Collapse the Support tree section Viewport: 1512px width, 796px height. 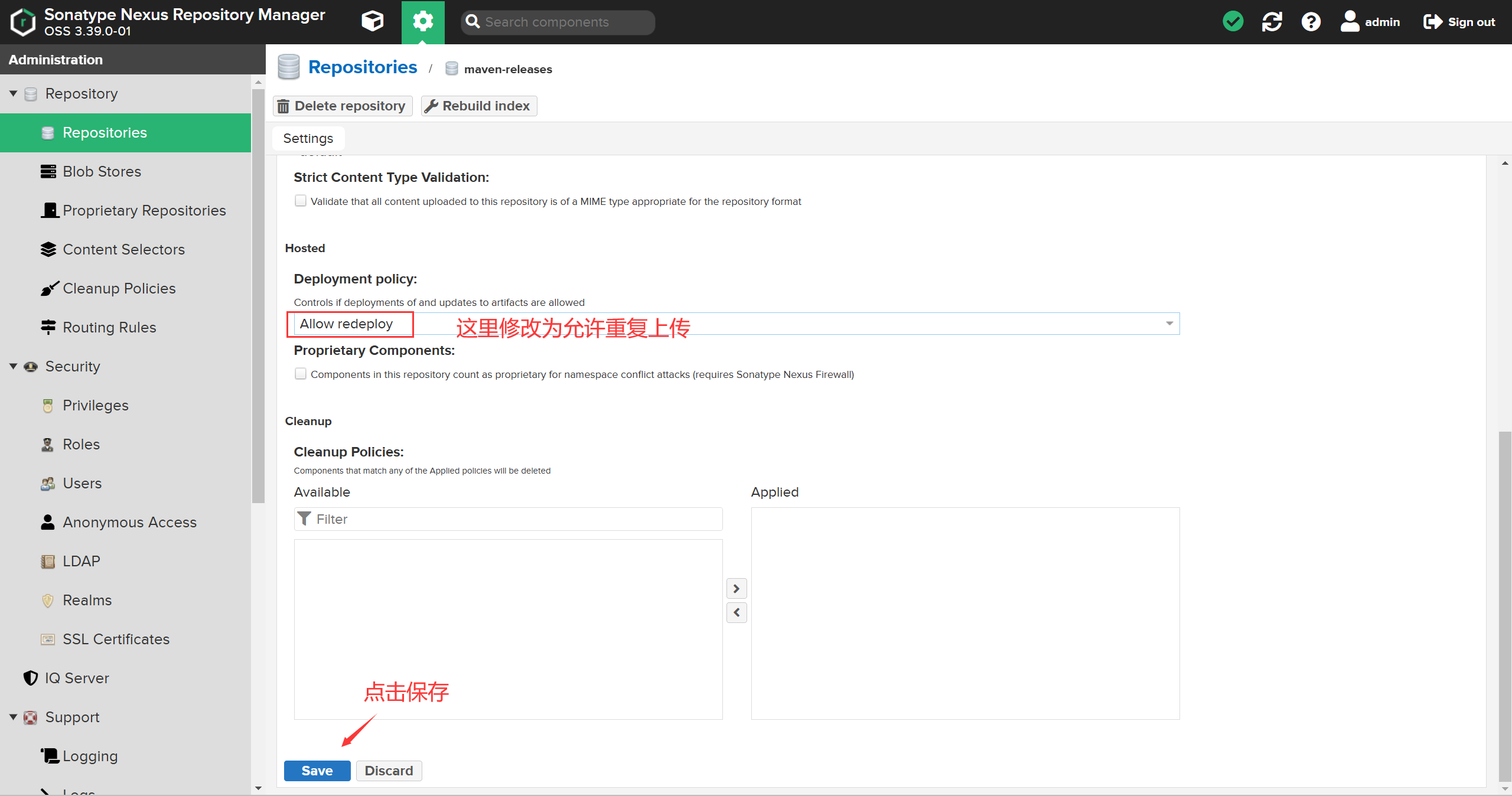(13, 717)
